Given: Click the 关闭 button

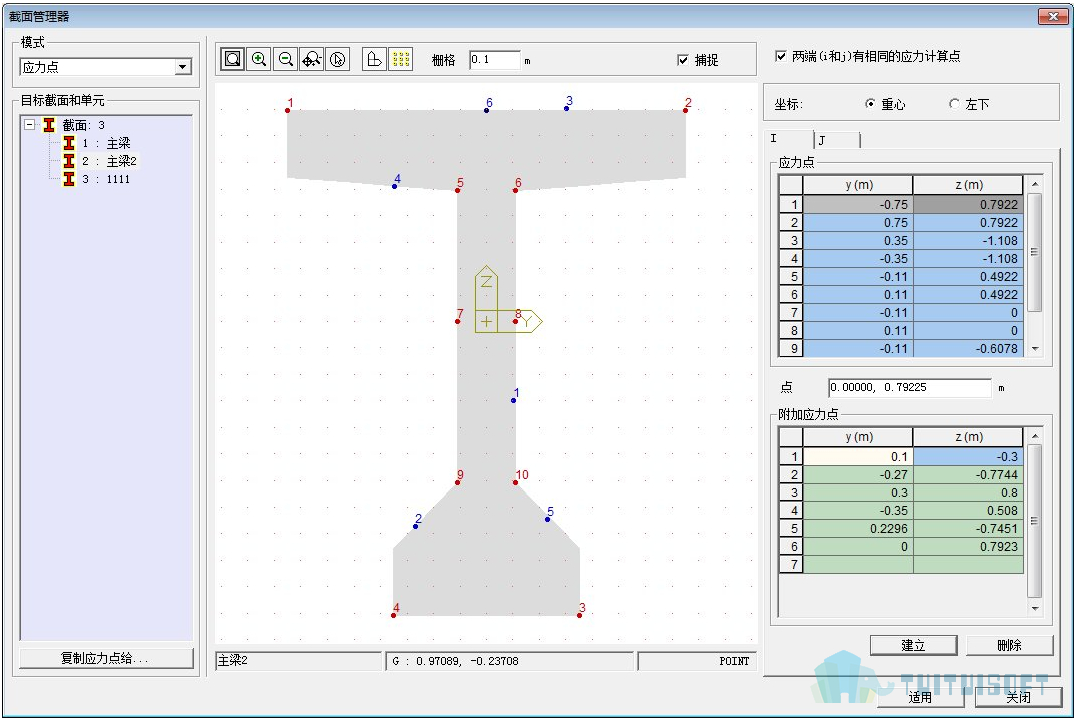Looking at the screenshot, I should (x=1019, y=697).
